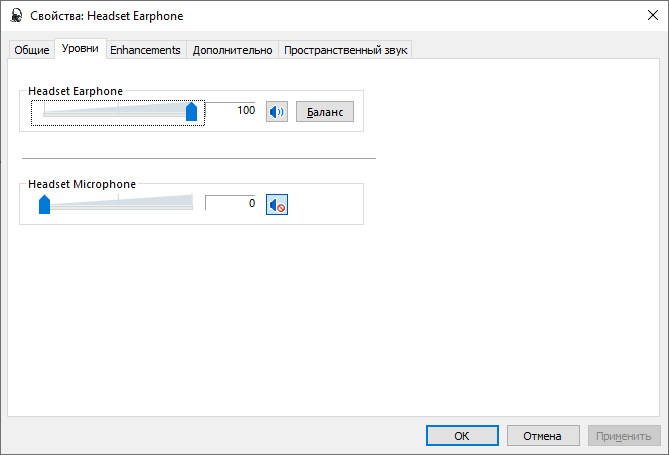The image size is (669, 455).
Task: Click the Применить button
Action: tap(624, 436)
